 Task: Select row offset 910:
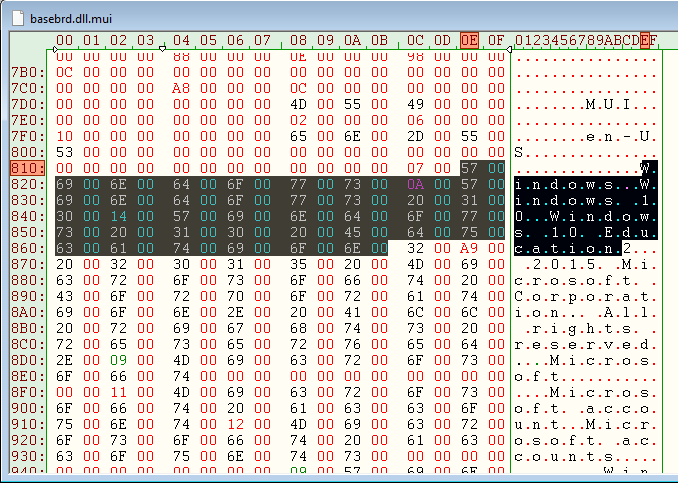click(x=28, y=424)
